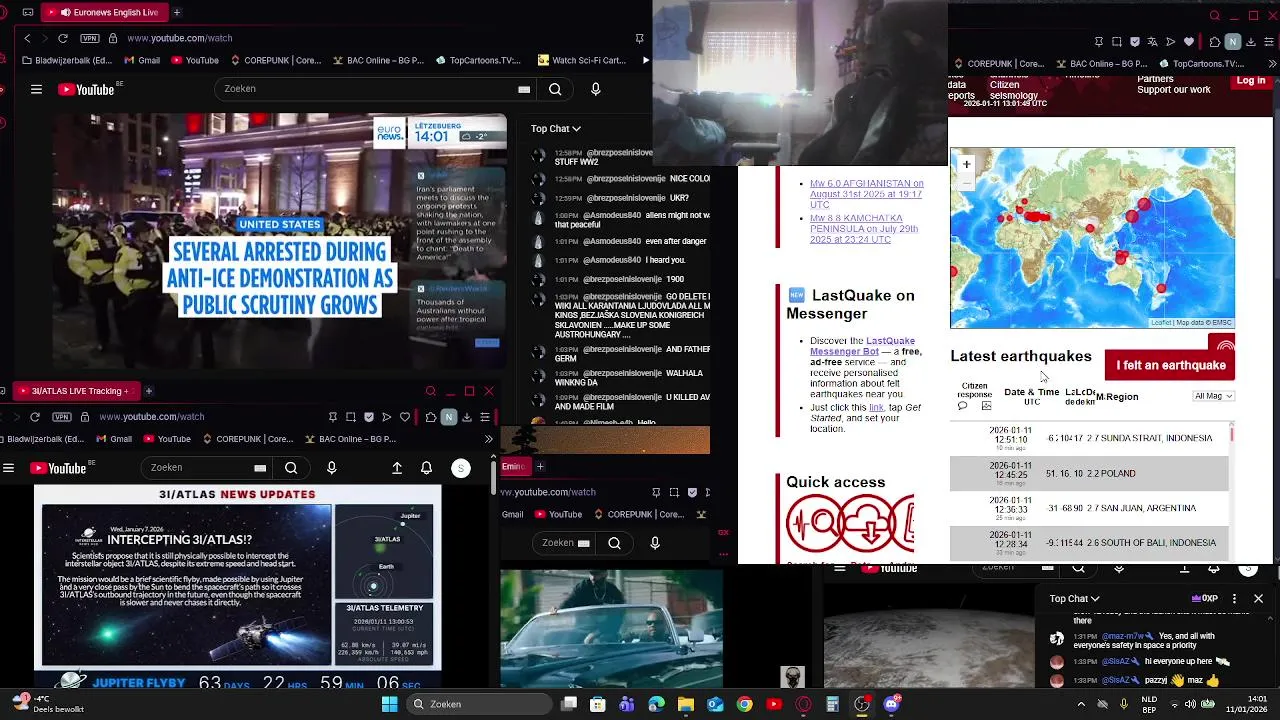Open All Mag magnitude filter dropdown
The image size is (1280, 720).
pos(1214,396)
